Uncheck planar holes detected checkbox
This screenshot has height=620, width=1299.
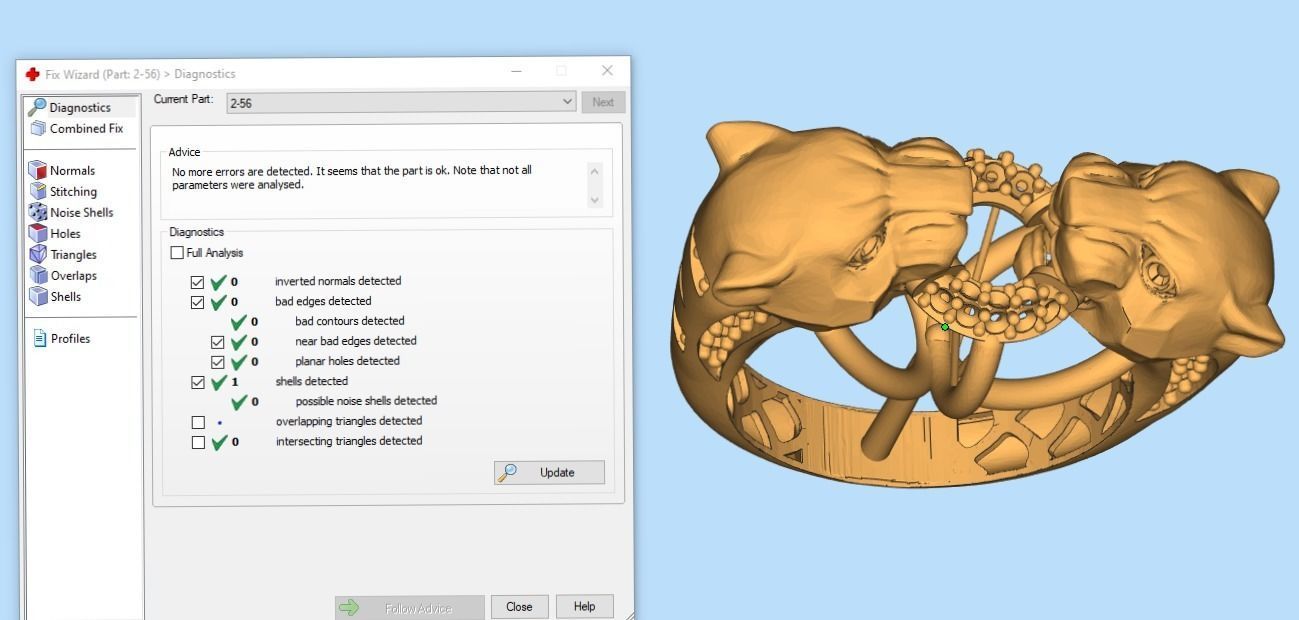(217, 361)
